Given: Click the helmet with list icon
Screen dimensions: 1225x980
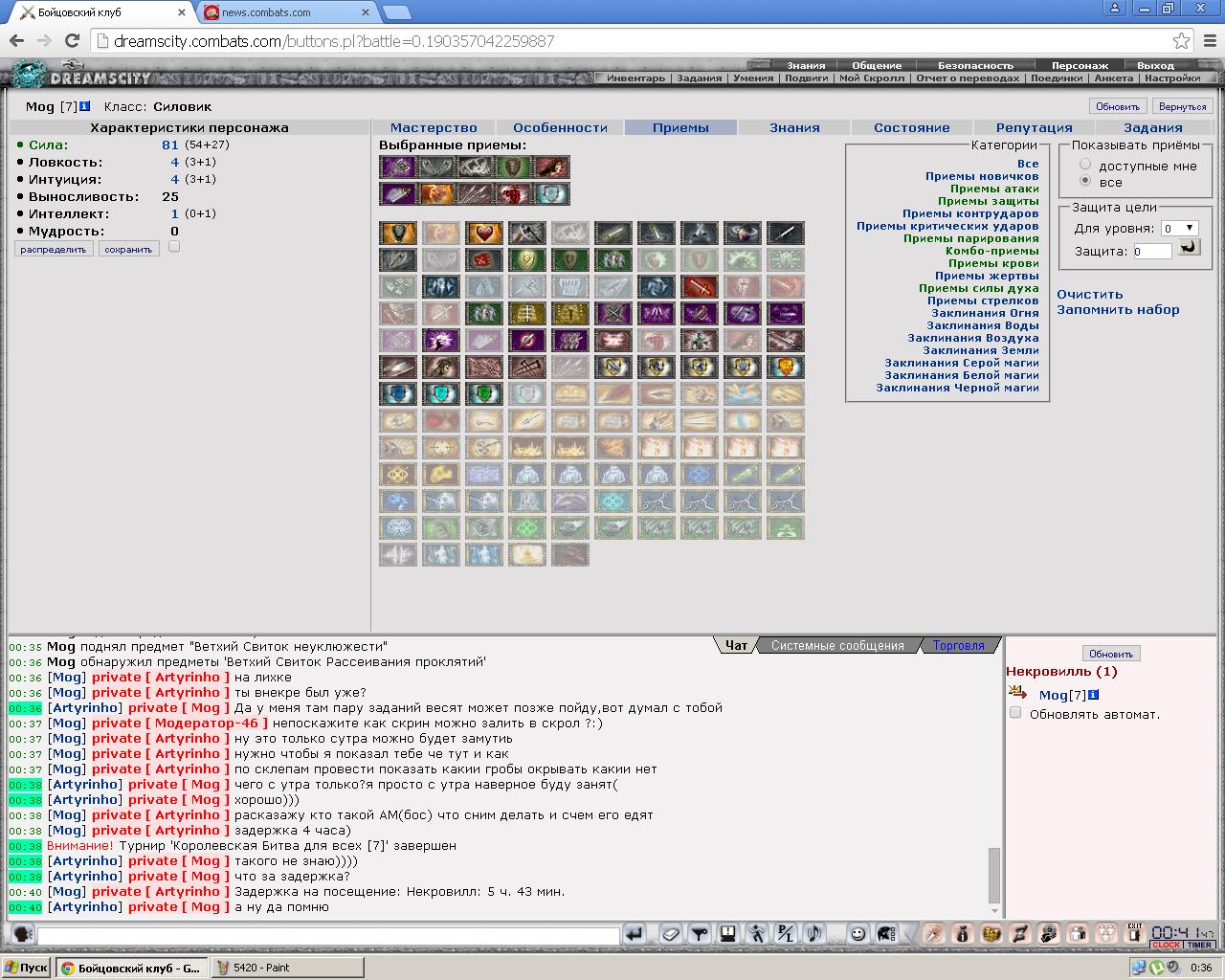Looking at the screenshot, I should [886, 934].
